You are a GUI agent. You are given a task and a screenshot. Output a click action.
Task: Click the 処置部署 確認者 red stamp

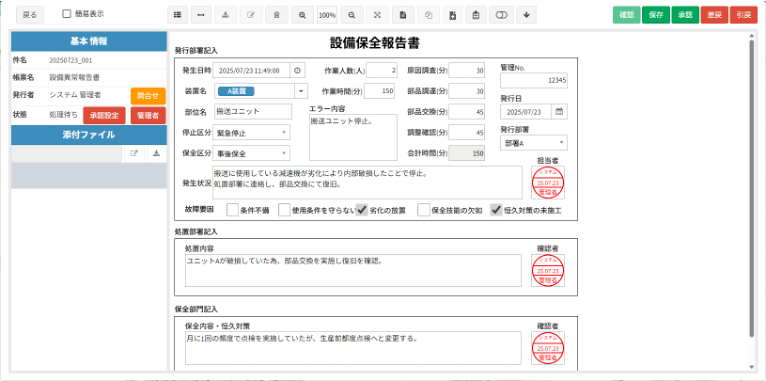tap(548, 271)
